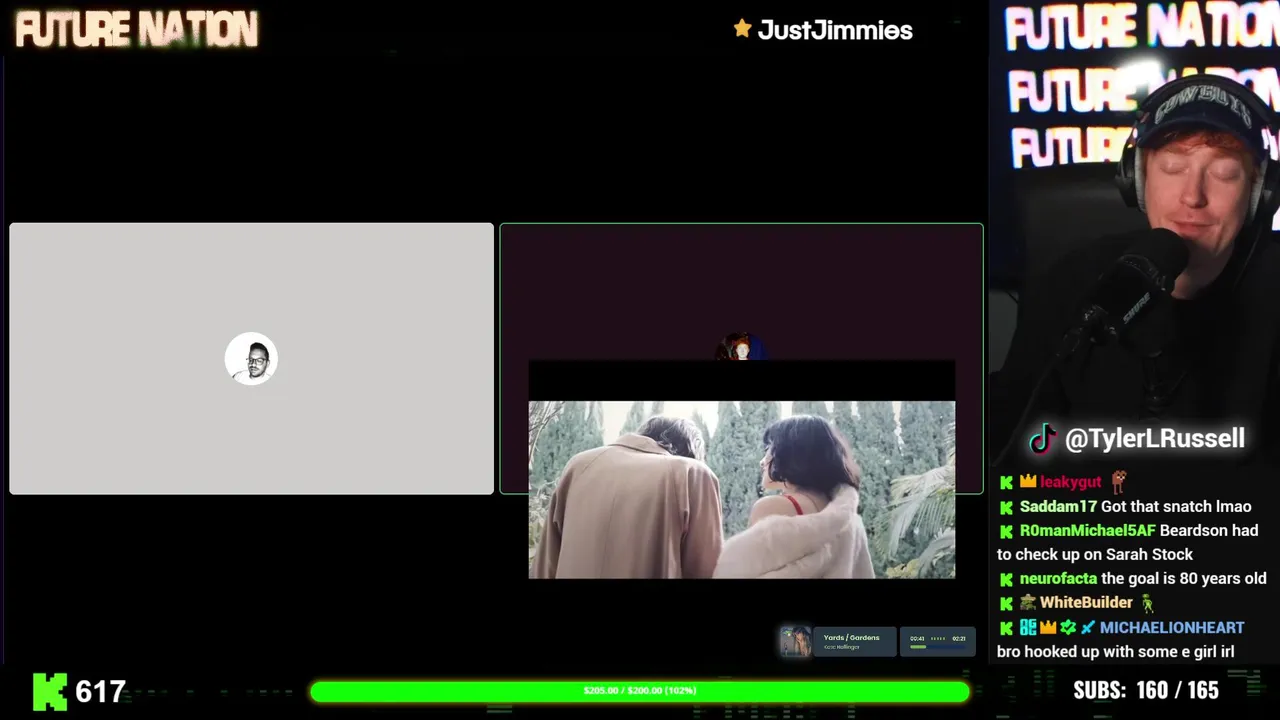Screen dimensions: 1280x720
Task: Click the TikTok logo icon
Action: click(1043, 438)
